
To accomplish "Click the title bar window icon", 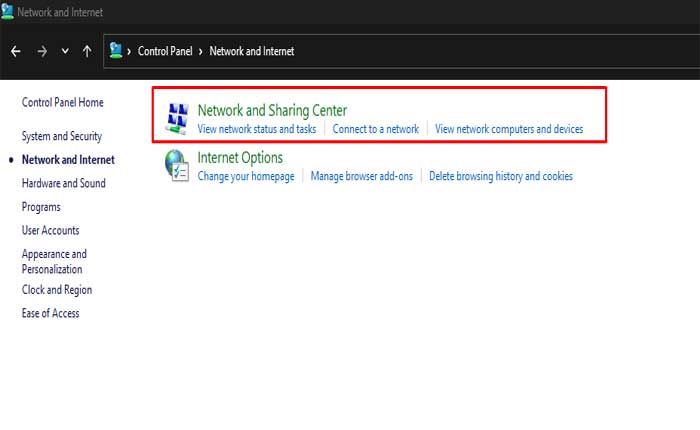I will click(x=8, y=12).
